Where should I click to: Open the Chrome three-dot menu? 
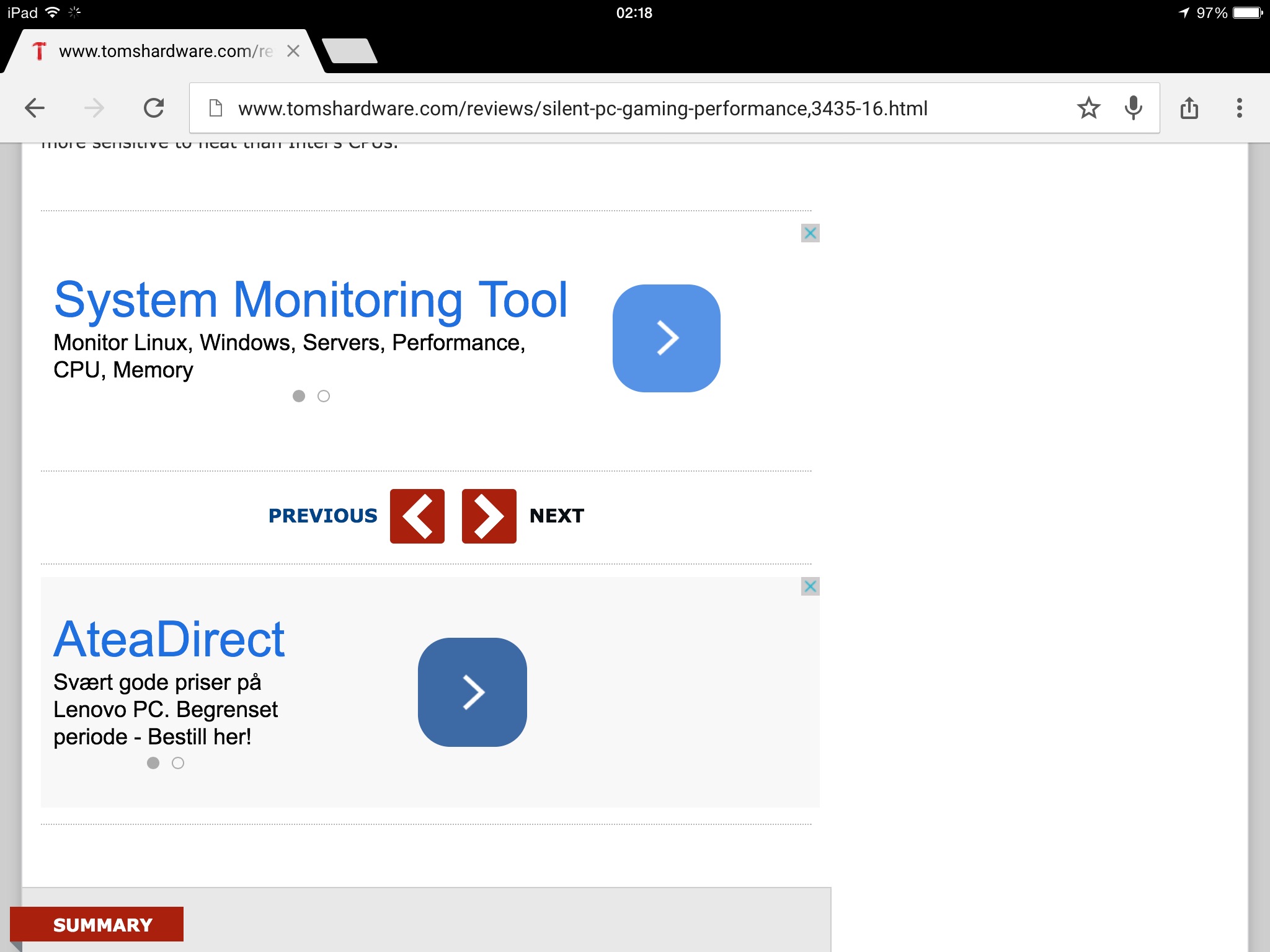coord(1239,108)
